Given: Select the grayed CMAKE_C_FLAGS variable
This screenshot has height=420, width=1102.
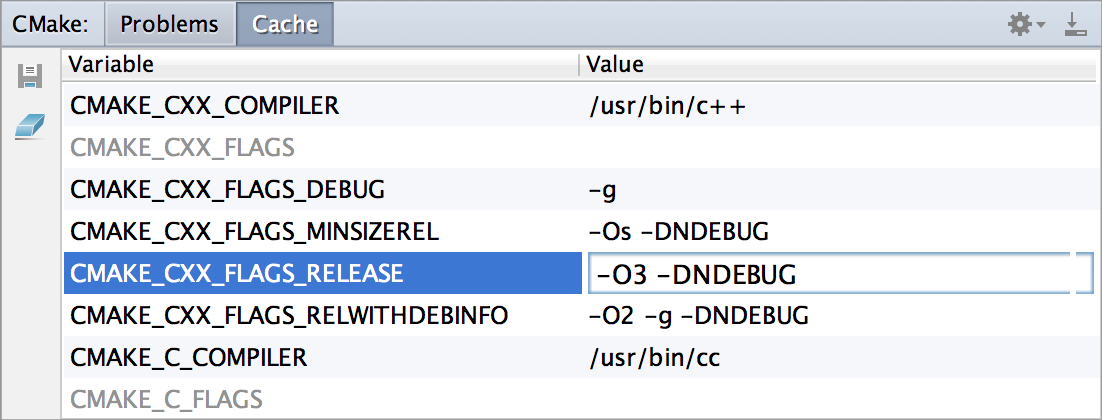Looking at the screenshot, I should click(x=167, y=400).
